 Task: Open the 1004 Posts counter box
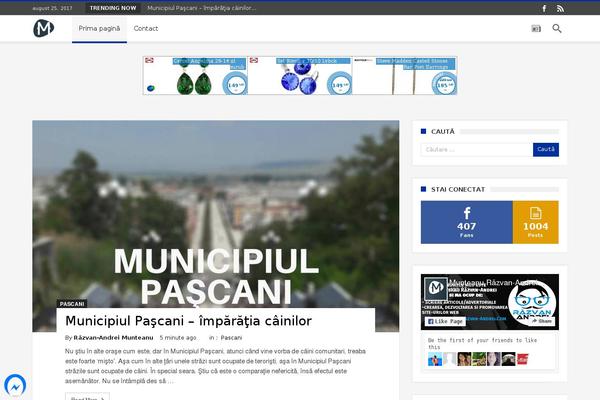(x=535, y=222)
